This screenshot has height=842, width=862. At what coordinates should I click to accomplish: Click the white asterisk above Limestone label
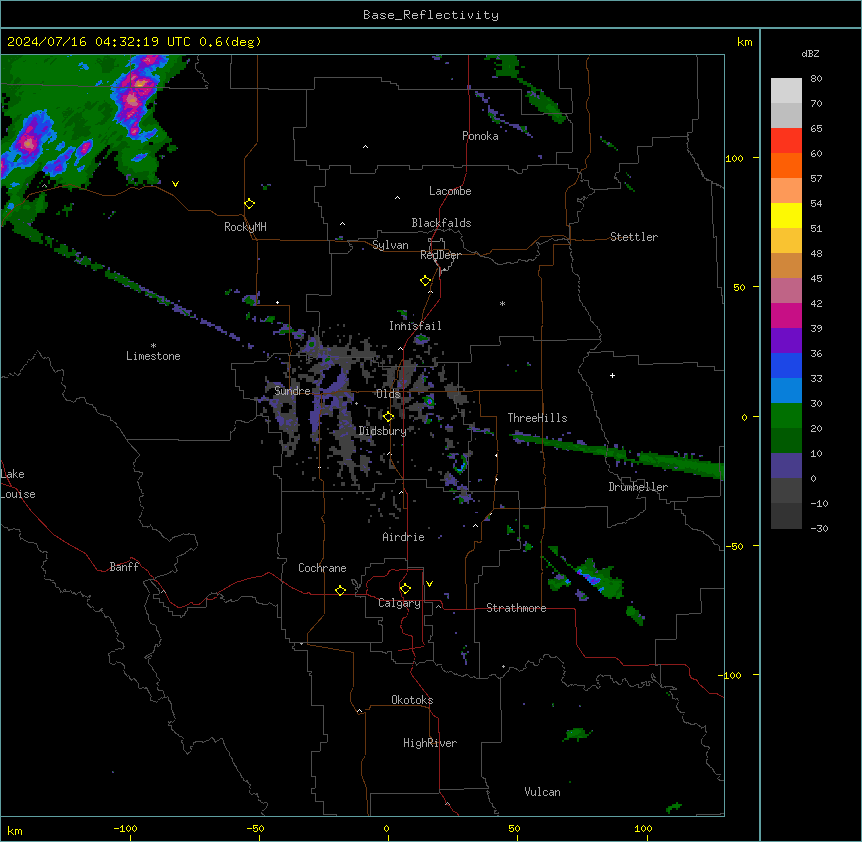tap(153, 346)
